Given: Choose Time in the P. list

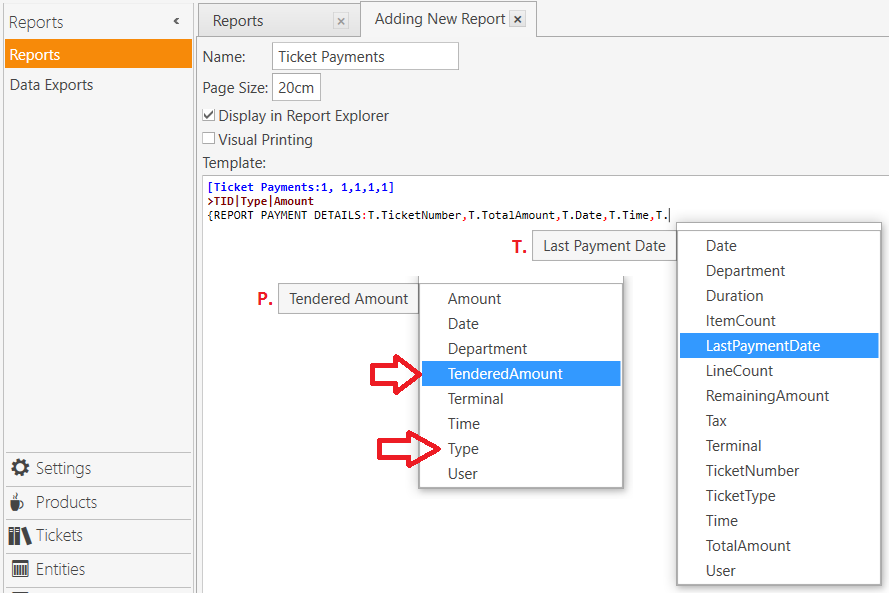Looking at the screenshot, I should click(x=521, y=423).
